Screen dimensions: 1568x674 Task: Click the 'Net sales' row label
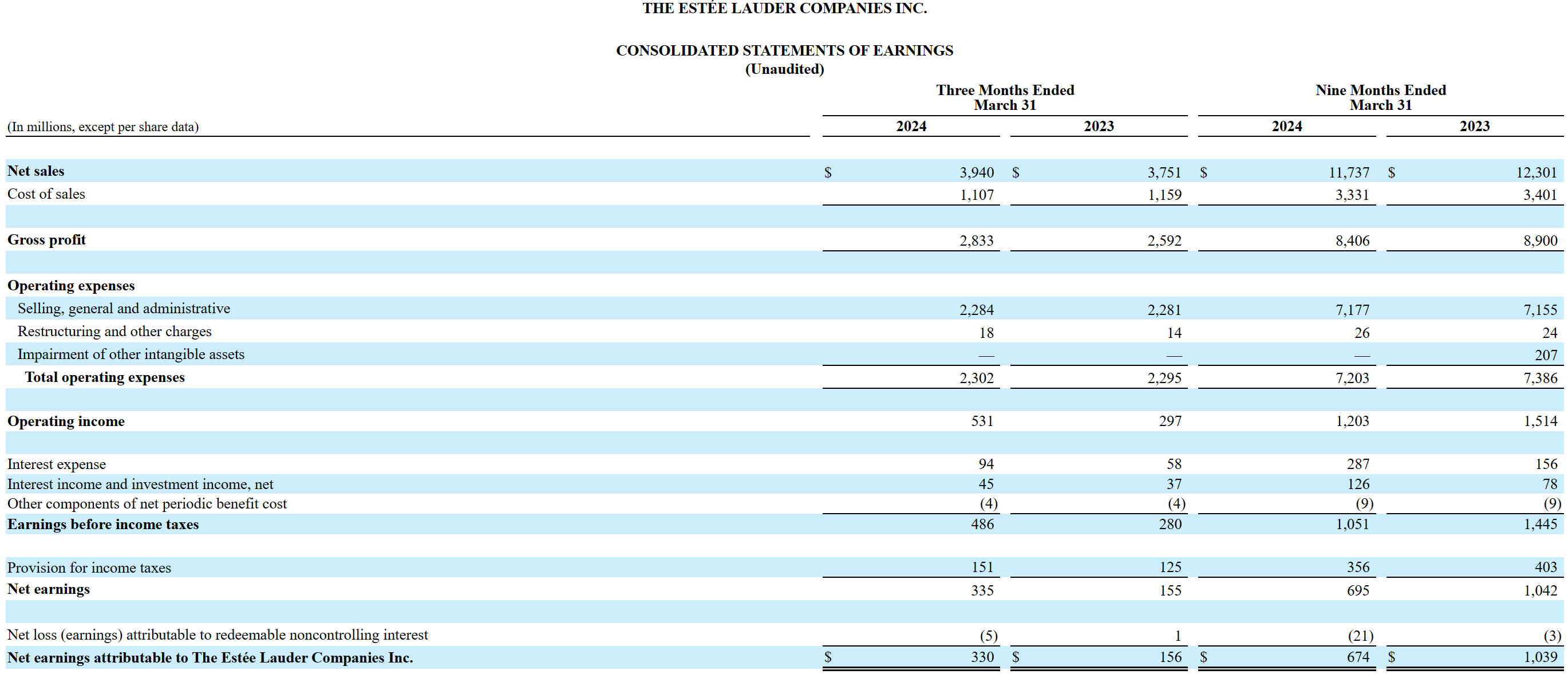(x=36, y=171)
